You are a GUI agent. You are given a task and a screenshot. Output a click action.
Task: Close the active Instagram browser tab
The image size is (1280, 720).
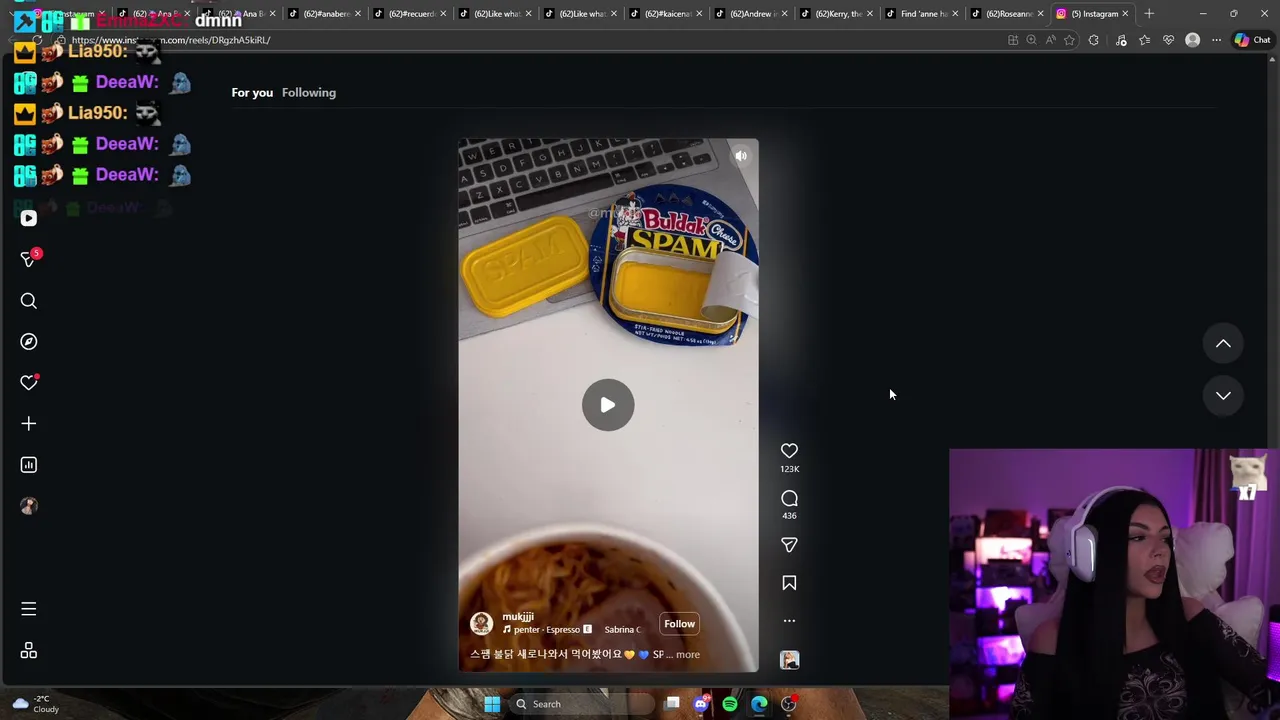(1125, 14)
